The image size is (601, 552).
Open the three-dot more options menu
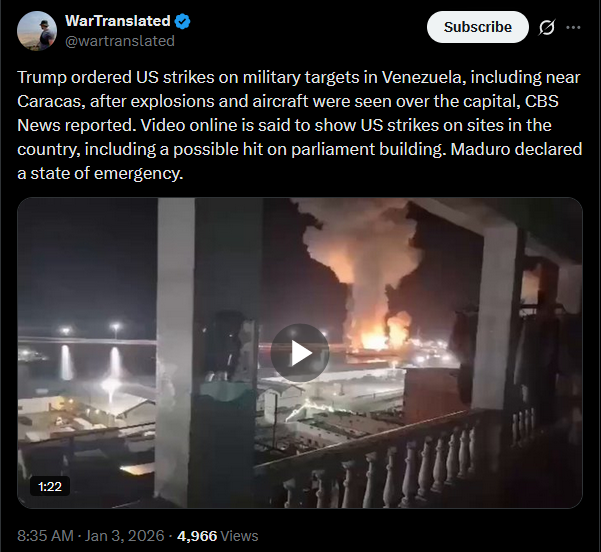573,27
